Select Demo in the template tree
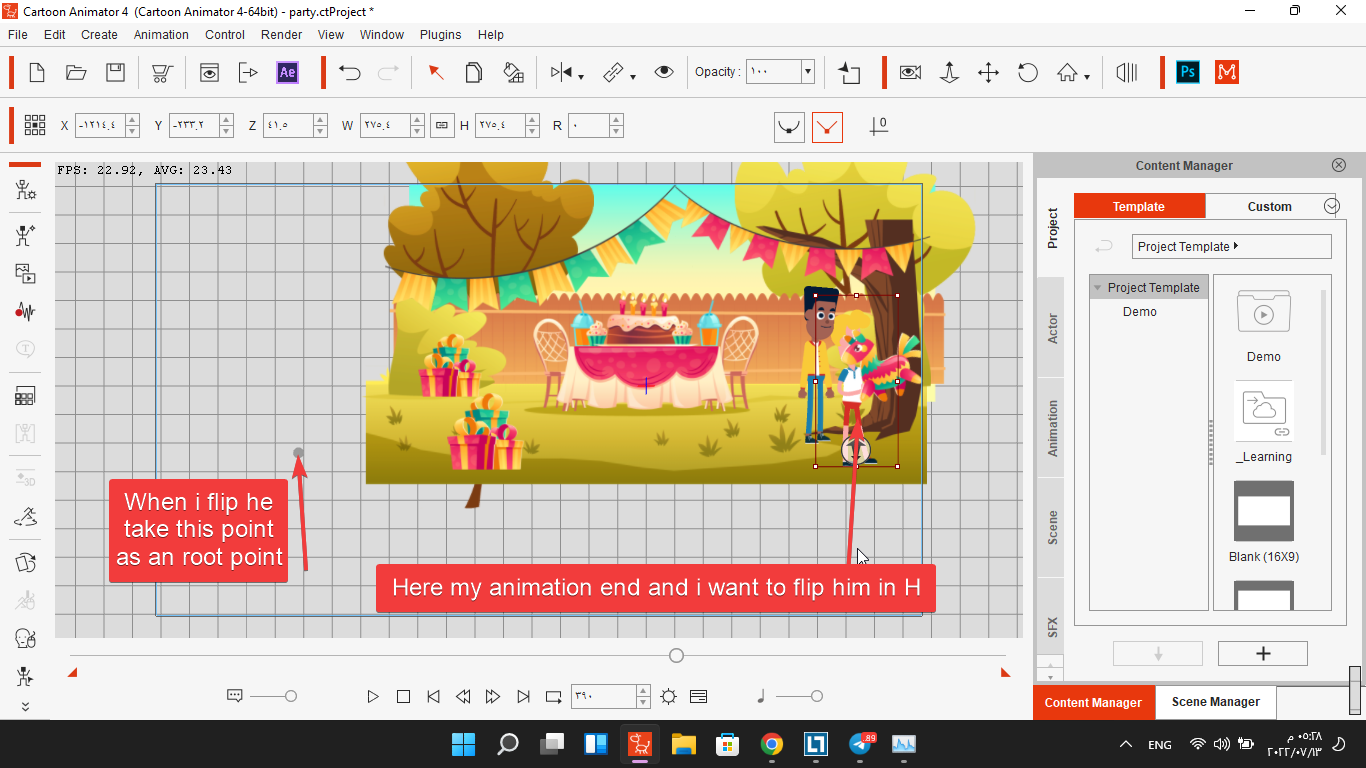 [1140, 312]
